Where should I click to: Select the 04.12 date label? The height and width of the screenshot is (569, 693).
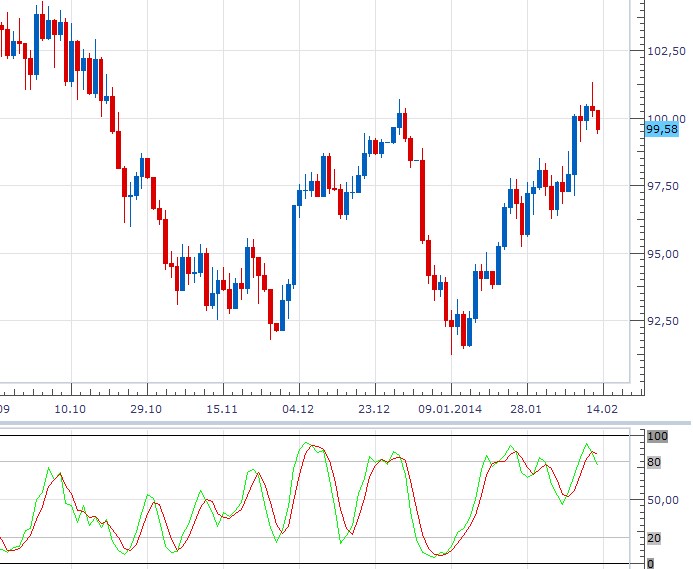point(298,409)
